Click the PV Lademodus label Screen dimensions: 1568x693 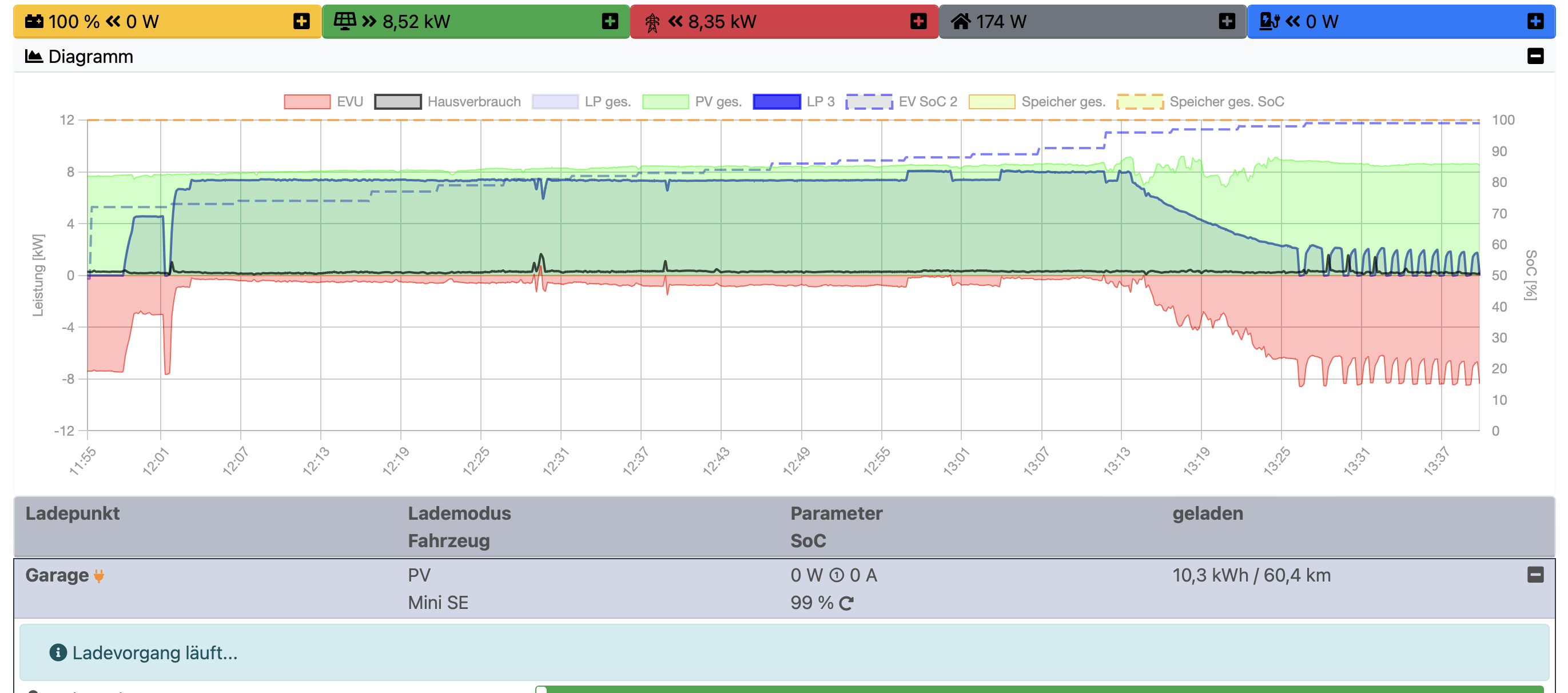tap(419, 575)
